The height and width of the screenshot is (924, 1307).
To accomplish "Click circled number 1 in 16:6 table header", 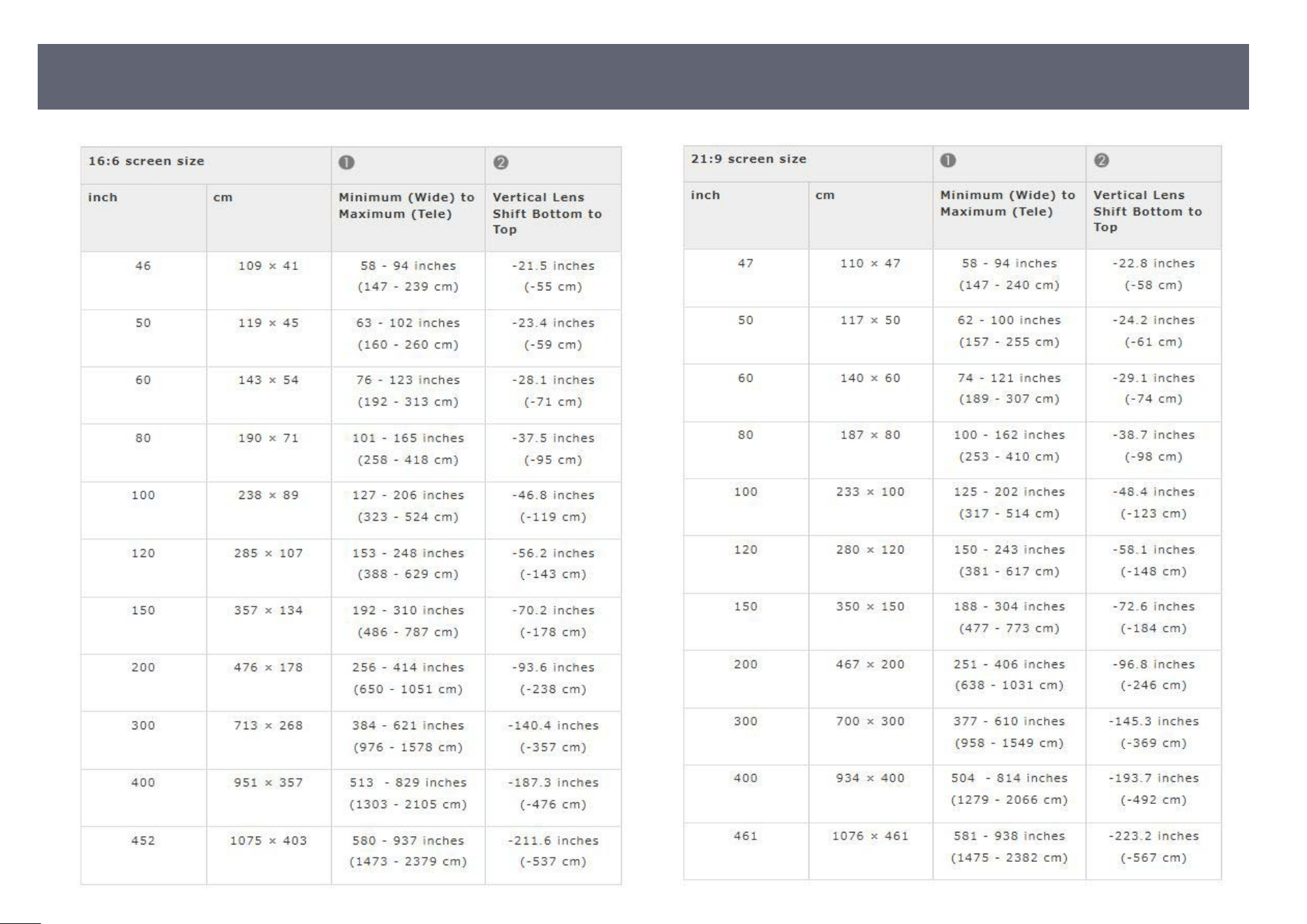I will [x=346, y=163].
